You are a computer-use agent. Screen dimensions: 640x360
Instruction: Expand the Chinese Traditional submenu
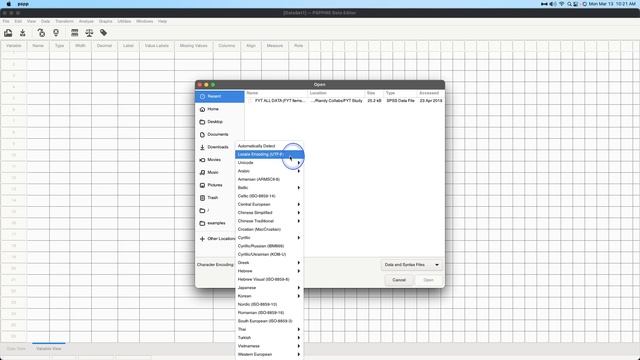coord(269,221)
